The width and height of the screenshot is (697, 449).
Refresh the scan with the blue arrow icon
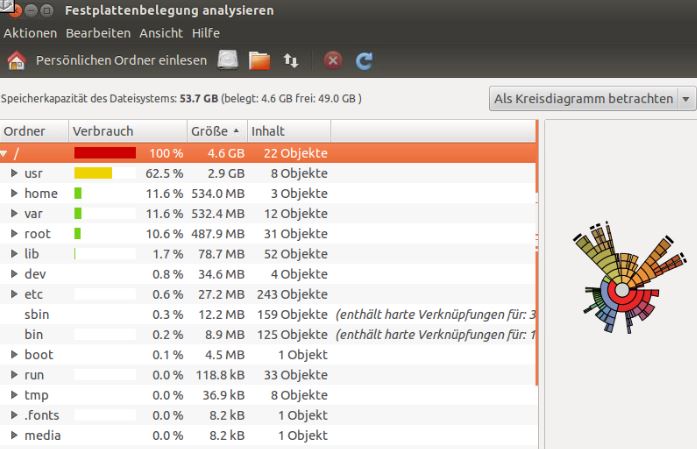coord(364,60)
